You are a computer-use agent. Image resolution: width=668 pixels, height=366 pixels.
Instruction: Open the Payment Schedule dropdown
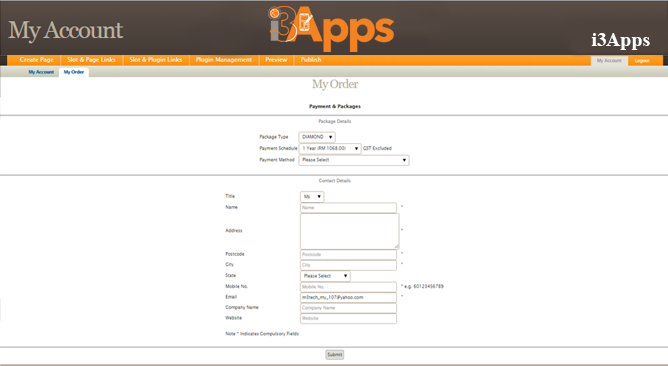point(330,148)
